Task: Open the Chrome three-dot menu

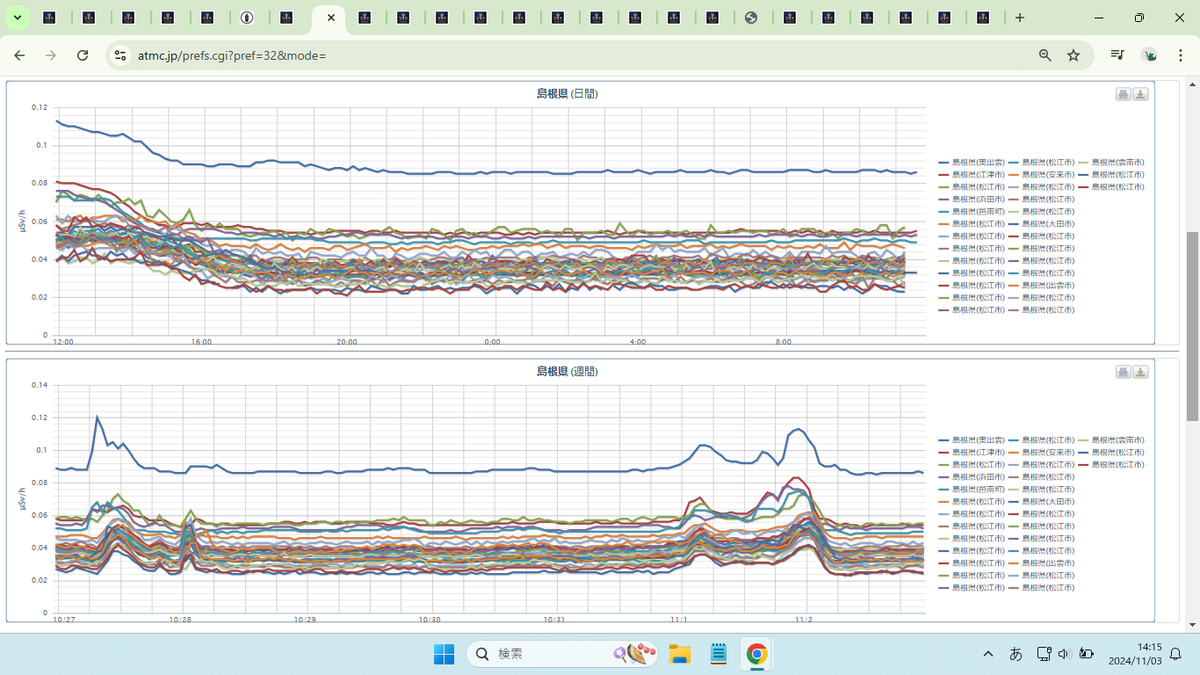Action: pos(1181,55)
